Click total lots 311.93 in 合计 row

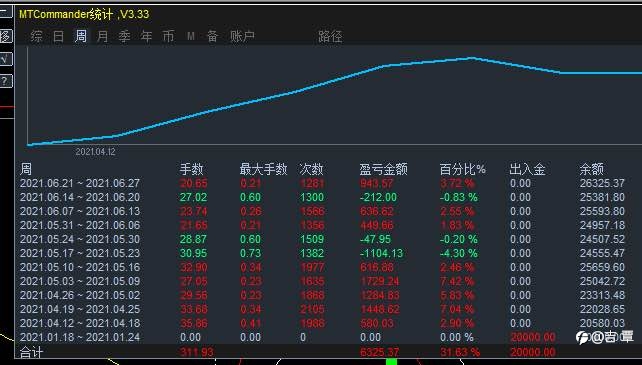[197, 352]
